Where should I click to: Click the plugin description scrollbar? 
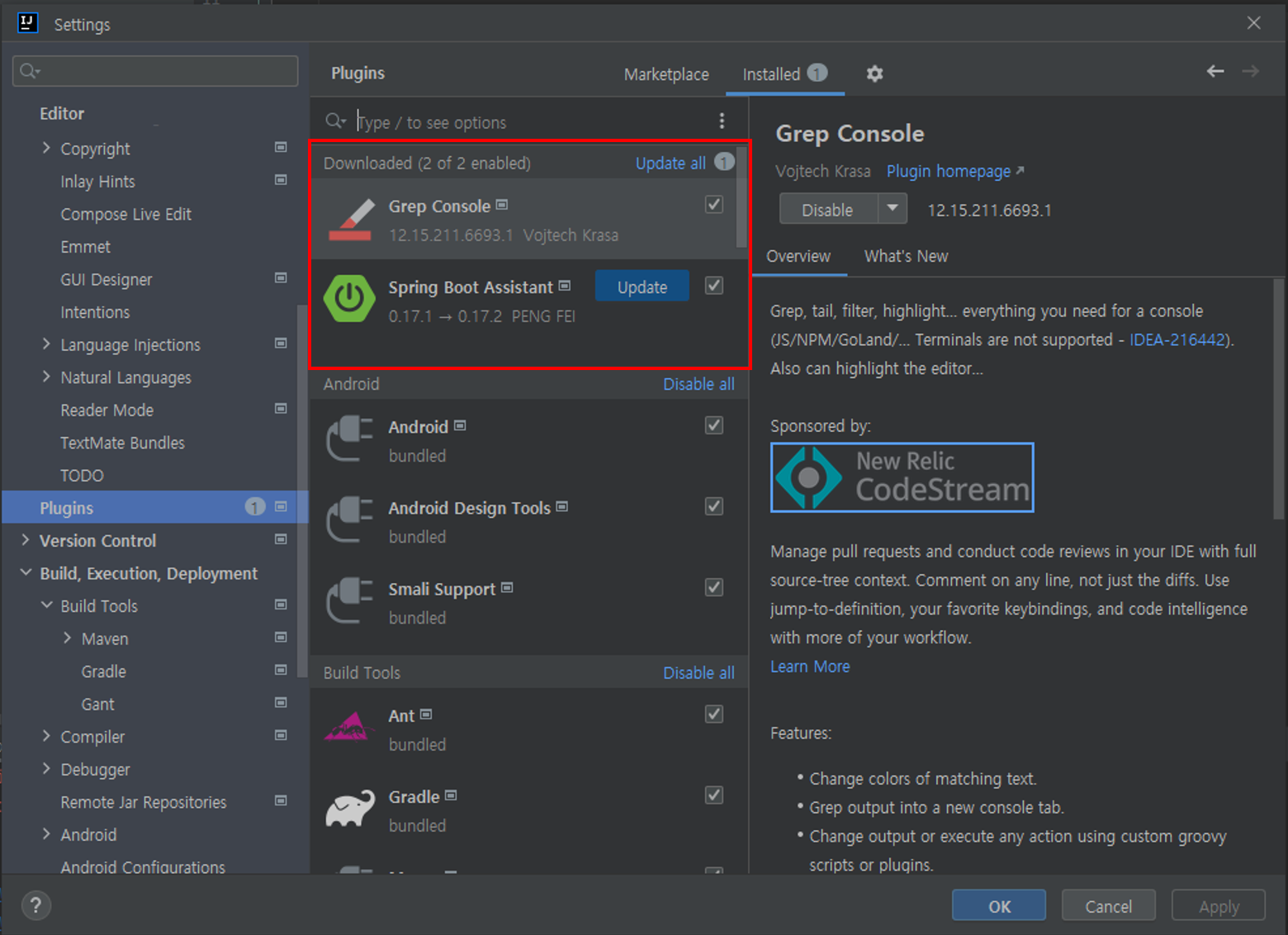(1278, 399)
